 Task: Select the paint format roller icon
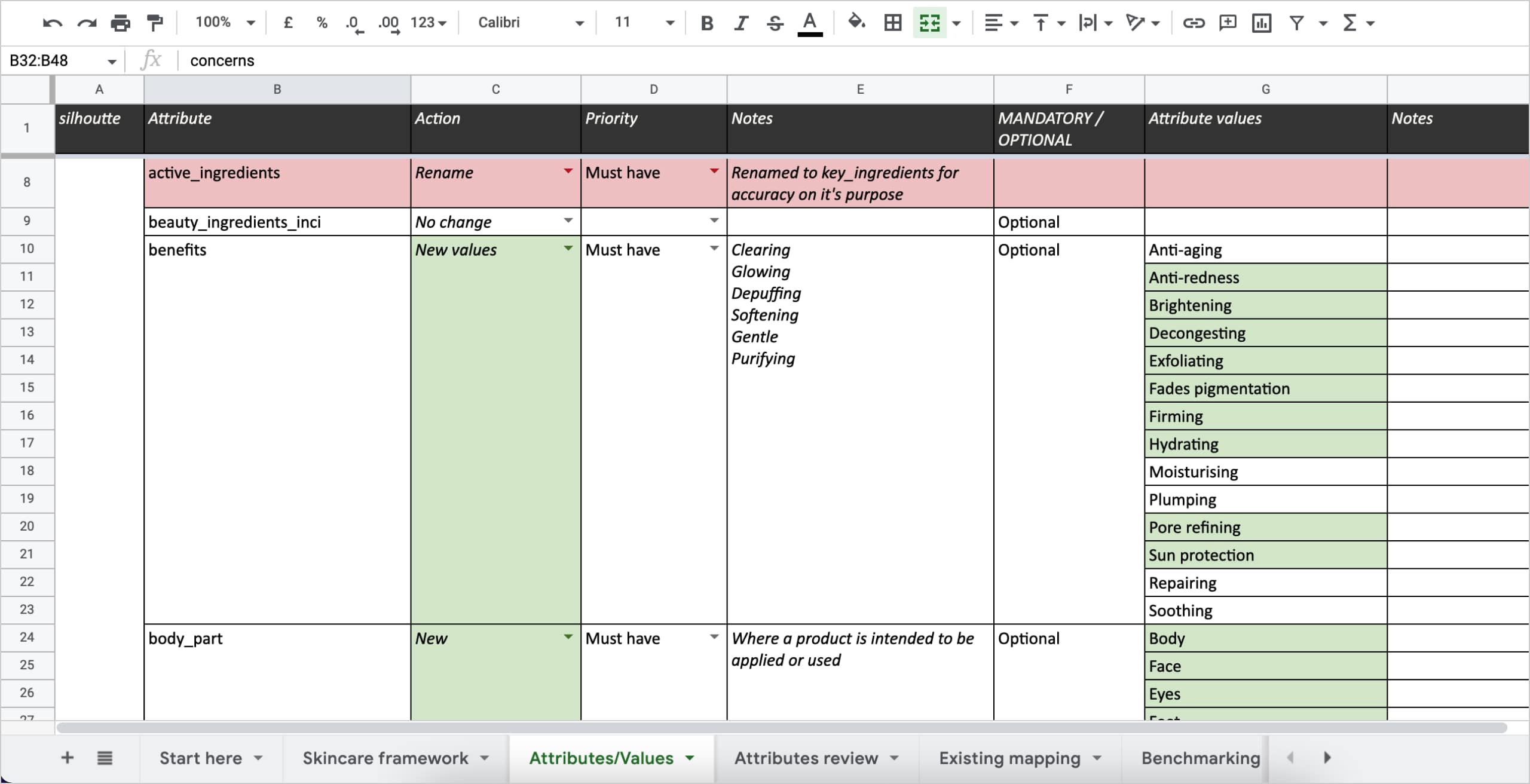pos(155,23)
